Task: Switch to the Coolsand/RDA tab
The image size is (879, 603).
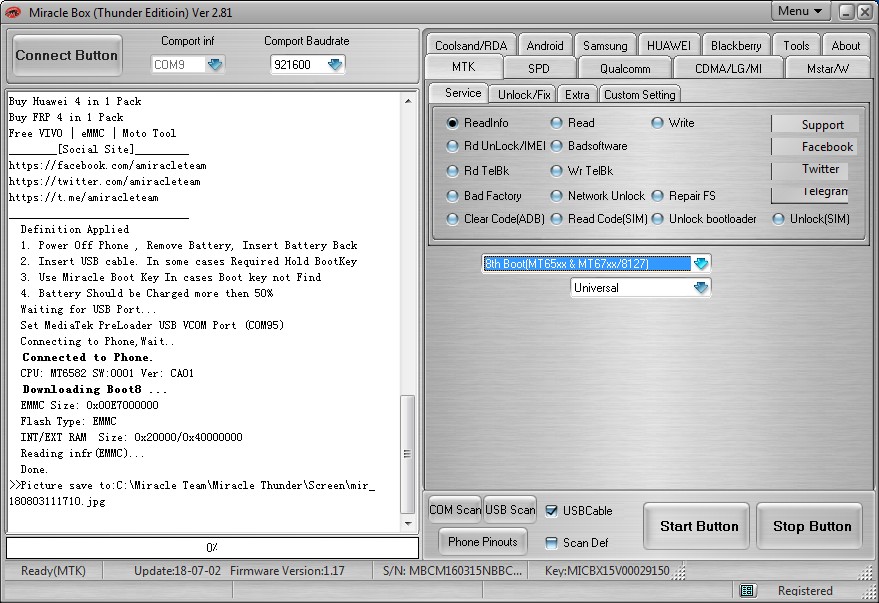Action: coord(471,45)
